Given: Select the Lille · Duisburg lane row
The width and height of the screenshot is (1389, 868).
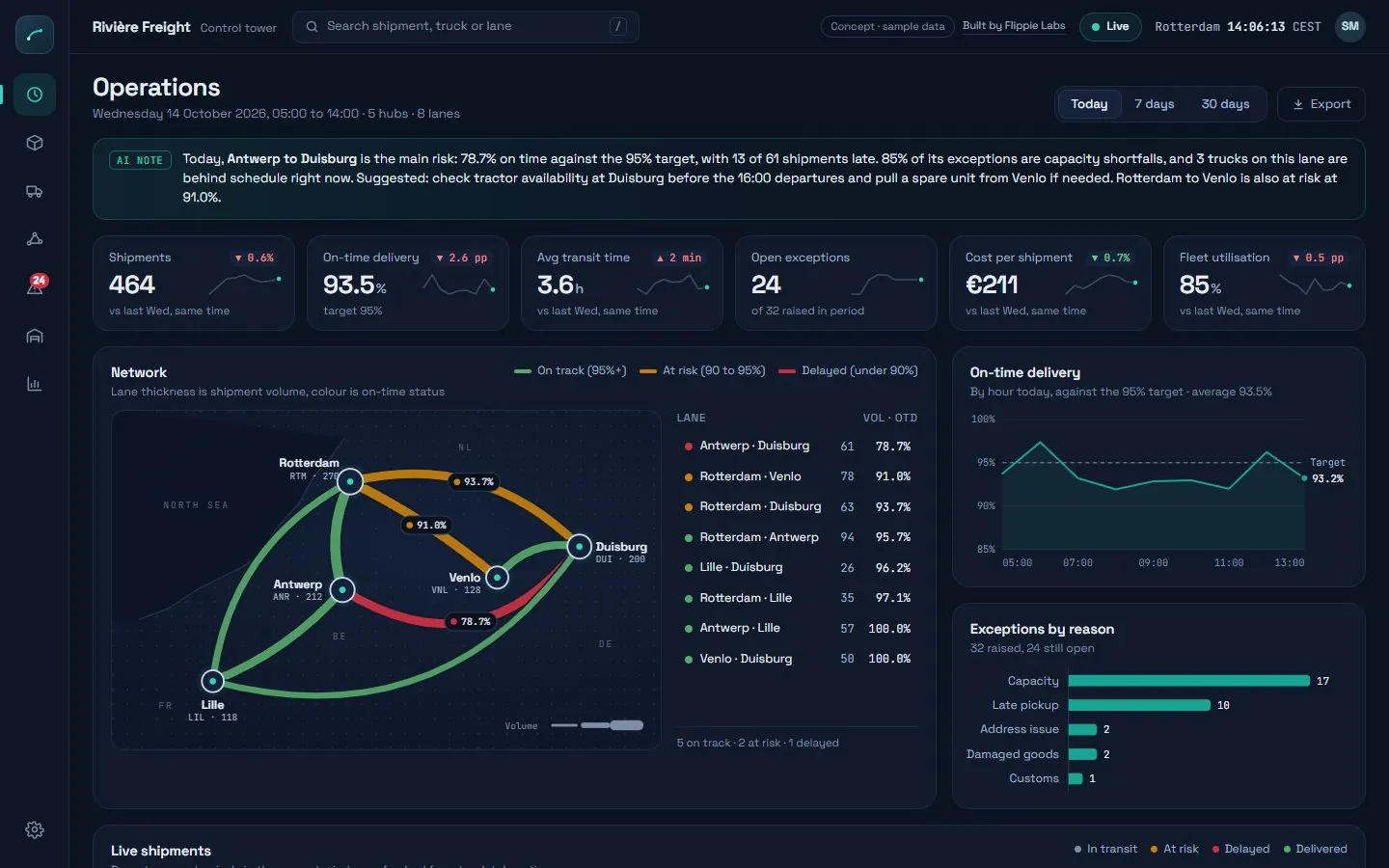Looking at the screenshot, I should point(798,567).
